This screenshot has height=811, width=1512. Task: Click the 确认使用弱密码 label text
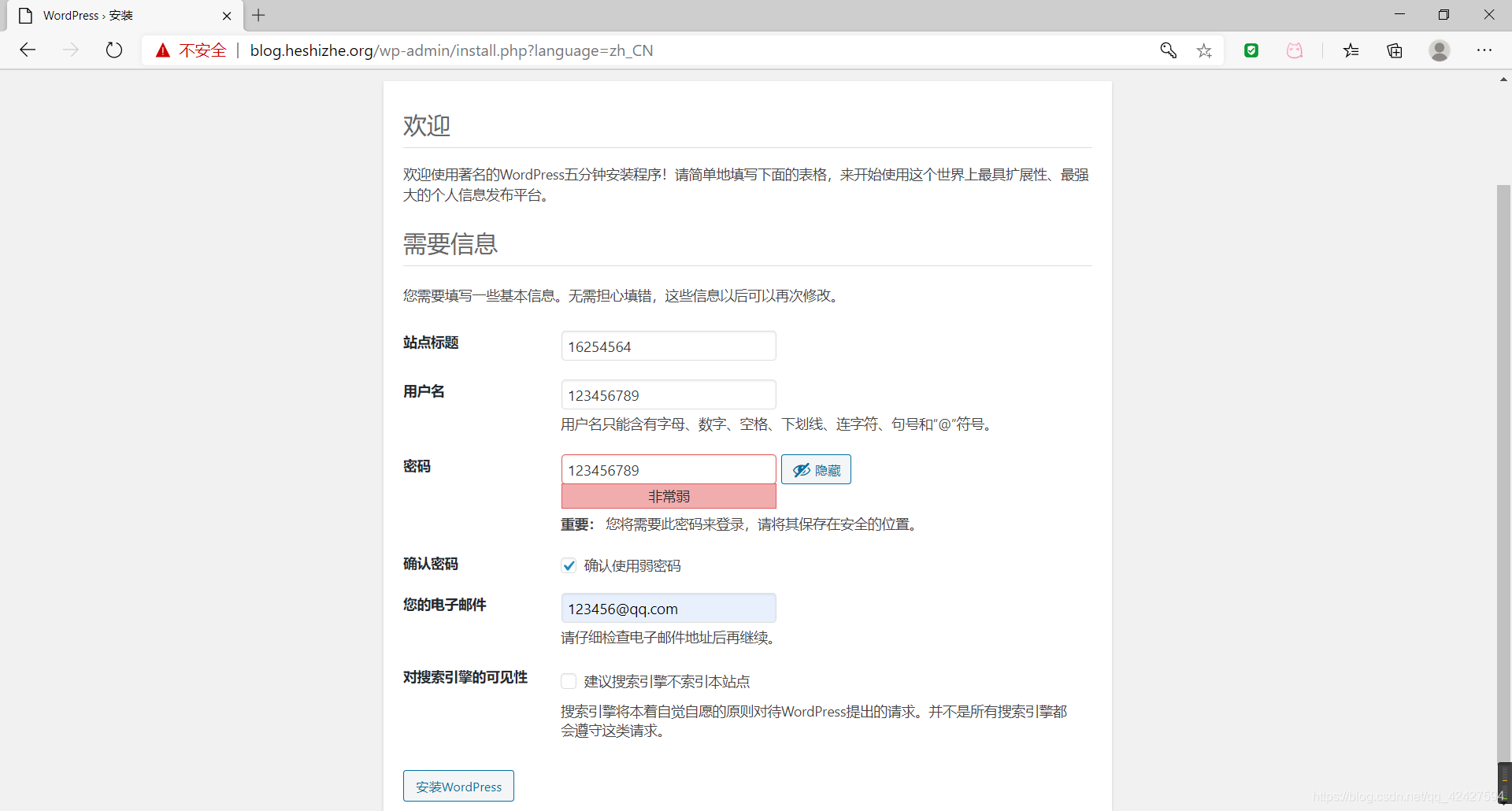632,566
